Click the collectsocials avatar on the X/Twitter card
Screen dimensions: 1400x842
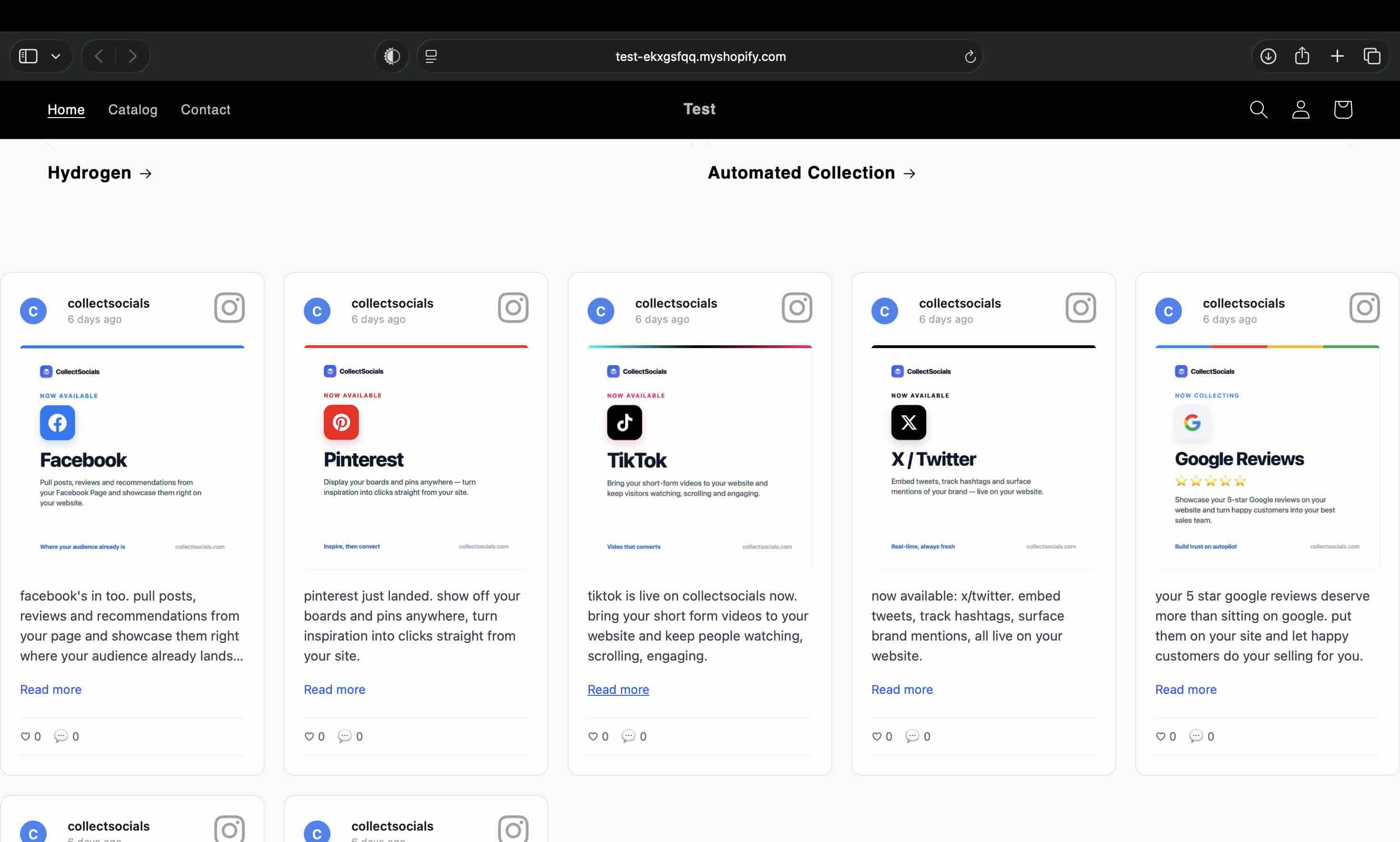point(885,311)
